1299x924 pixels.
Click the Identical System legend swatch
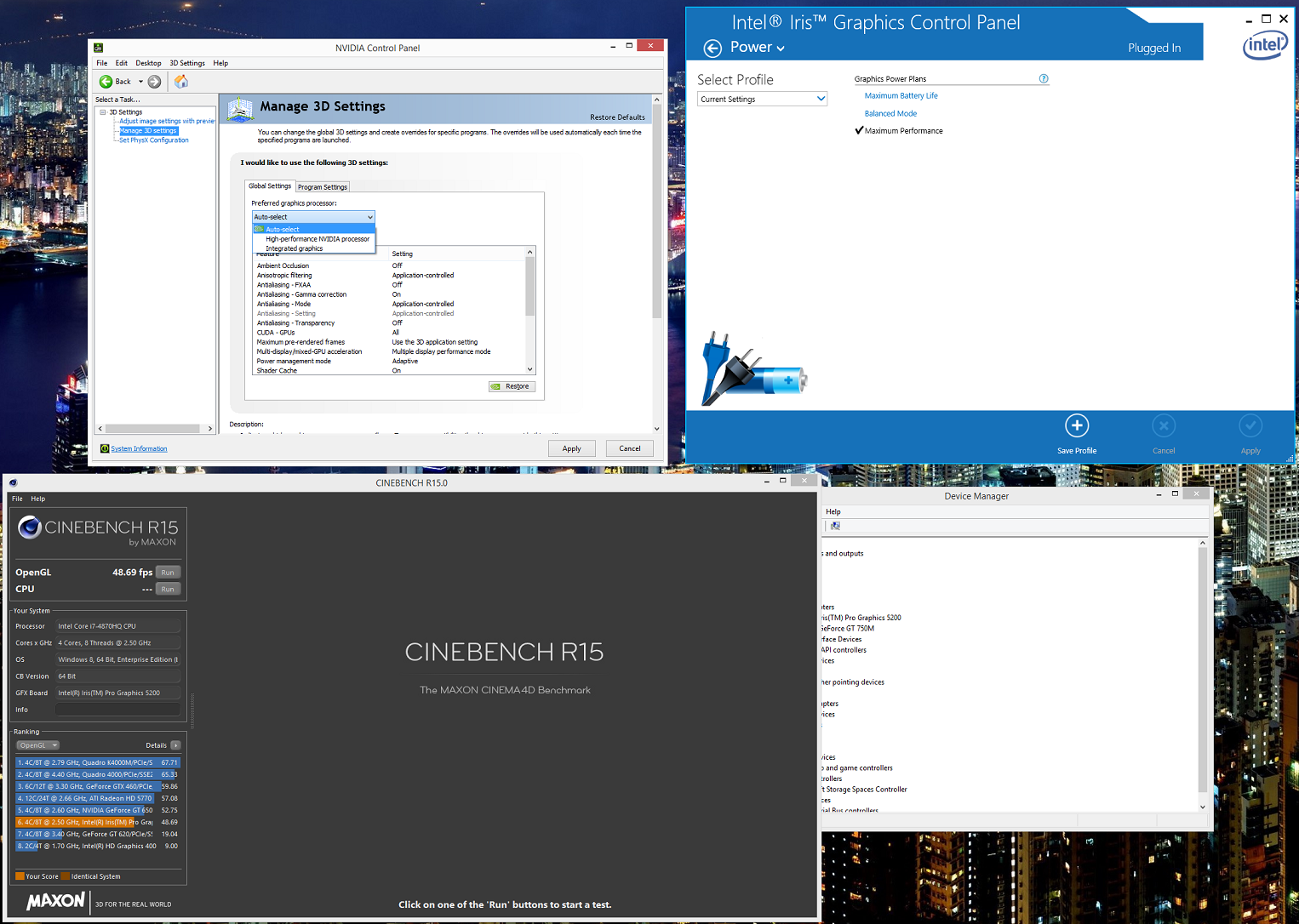[66, 876]
